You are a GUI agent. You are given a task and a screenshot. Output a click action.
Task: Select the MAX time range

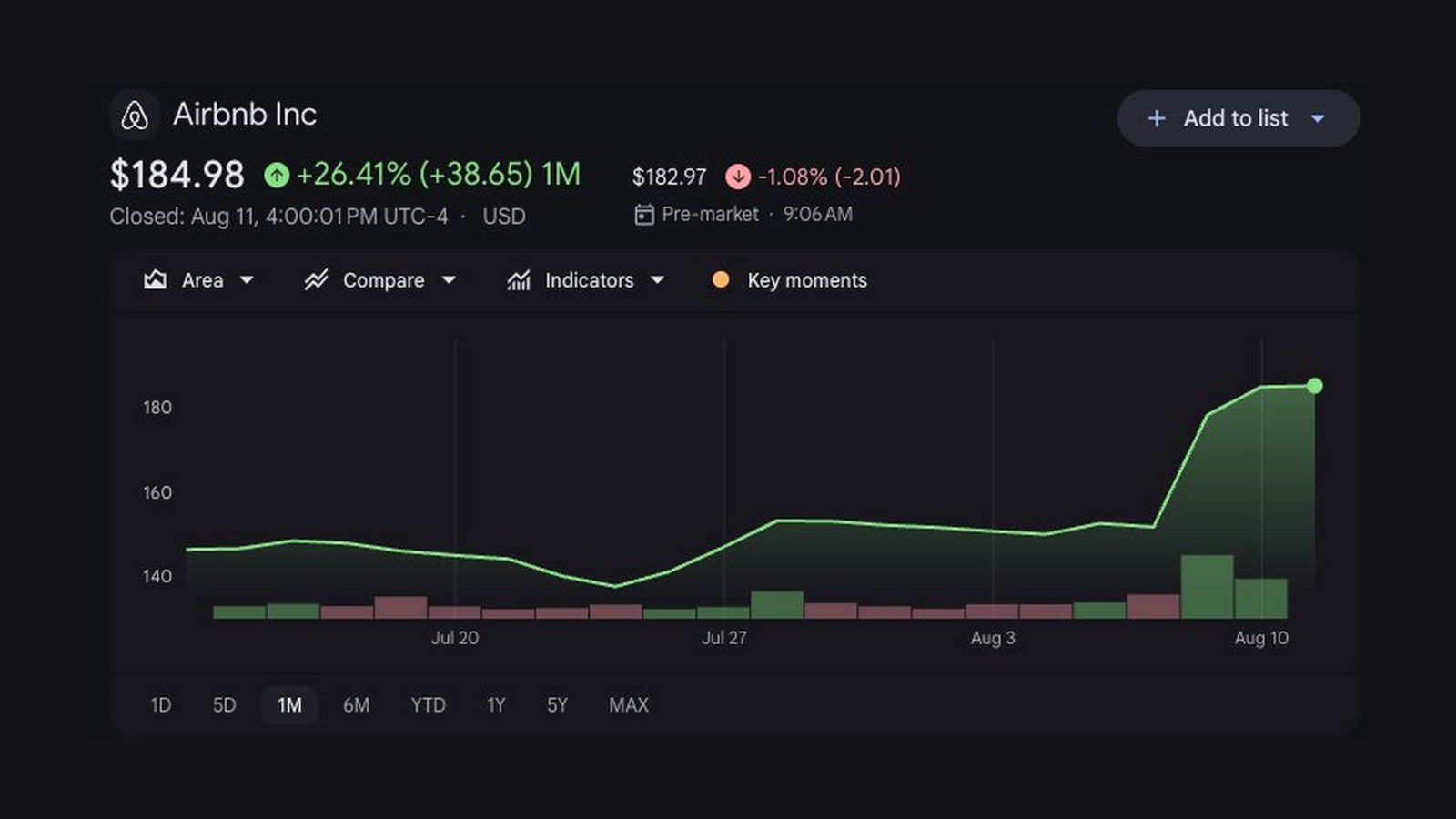click(629, 705)
